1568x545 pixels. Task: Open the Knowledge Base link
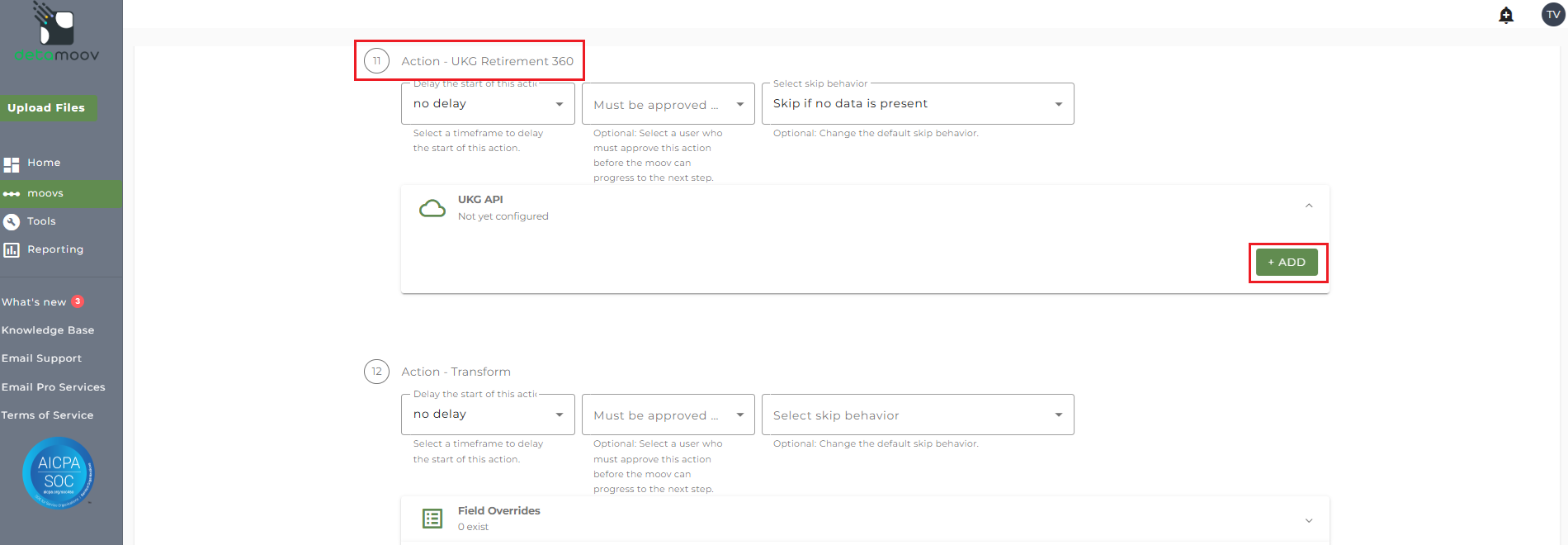pyautogui.click(x=48, y=330)
